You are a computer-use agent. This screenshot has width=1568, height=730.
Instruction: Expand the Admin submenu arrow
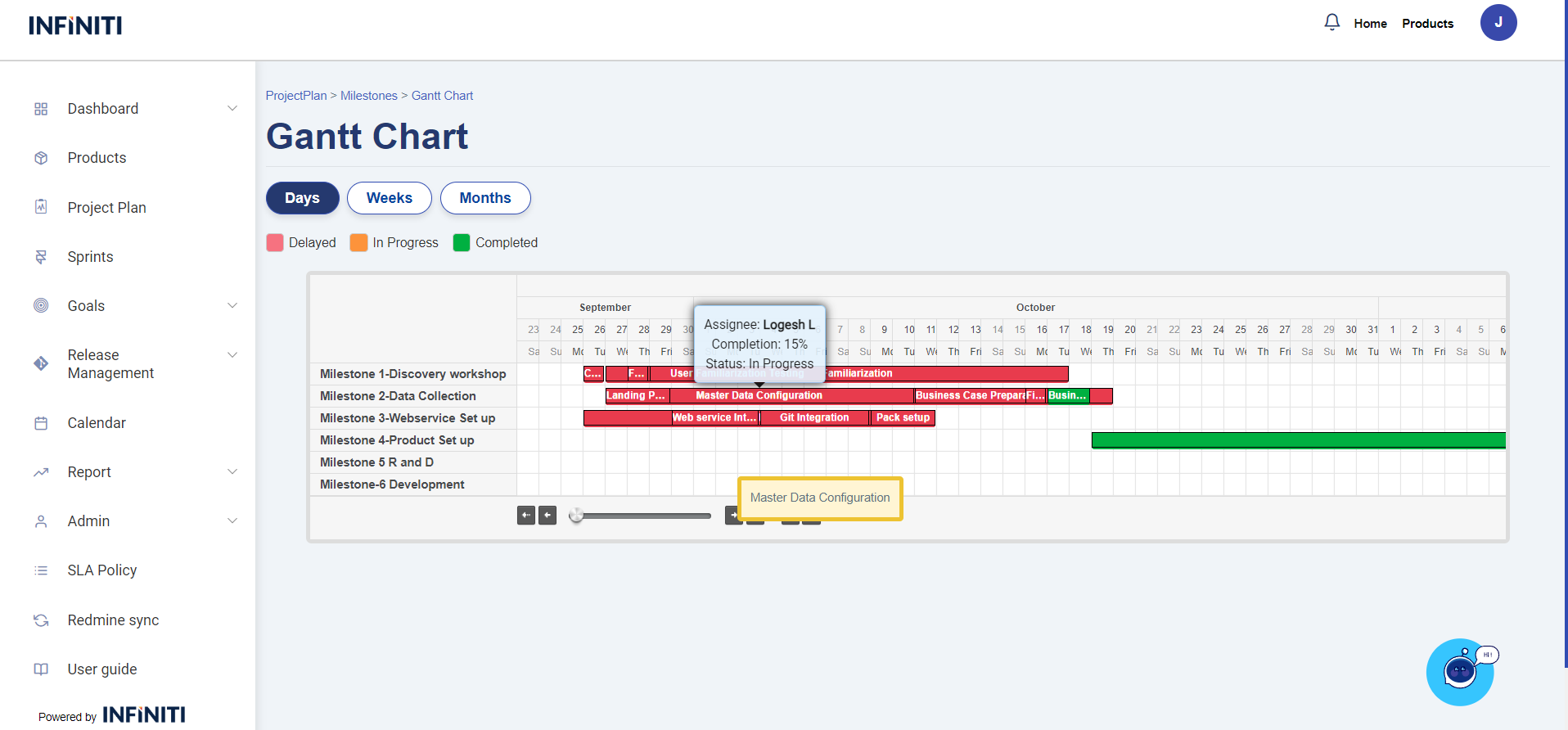click(x=232, y=521)
